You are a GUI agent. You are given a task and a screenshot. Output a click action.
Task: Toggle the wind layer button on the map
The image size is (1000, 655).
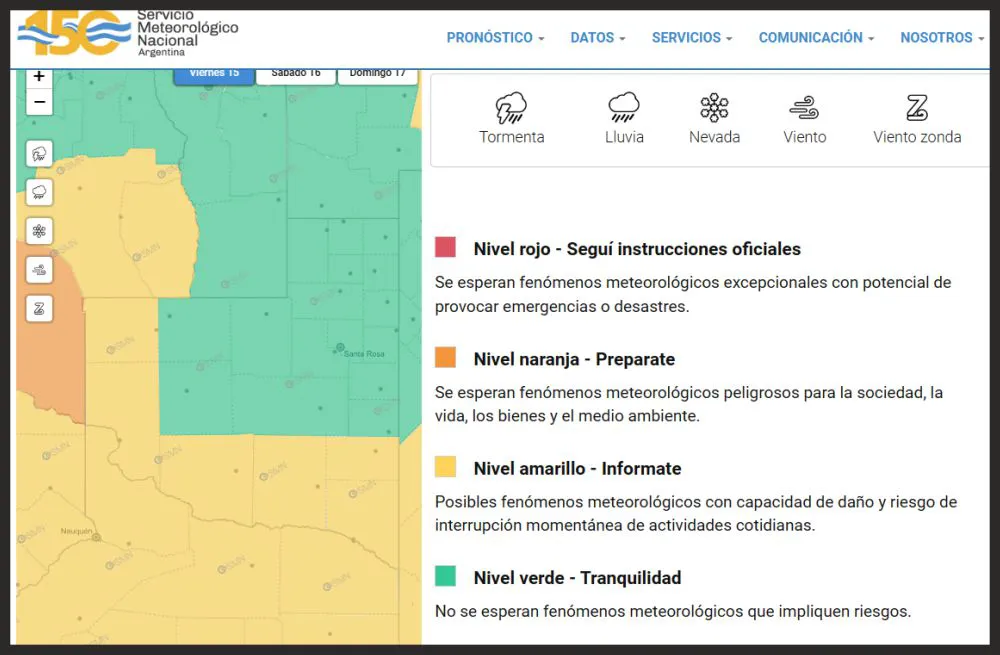pyautogui.click(x=39, y=269)
